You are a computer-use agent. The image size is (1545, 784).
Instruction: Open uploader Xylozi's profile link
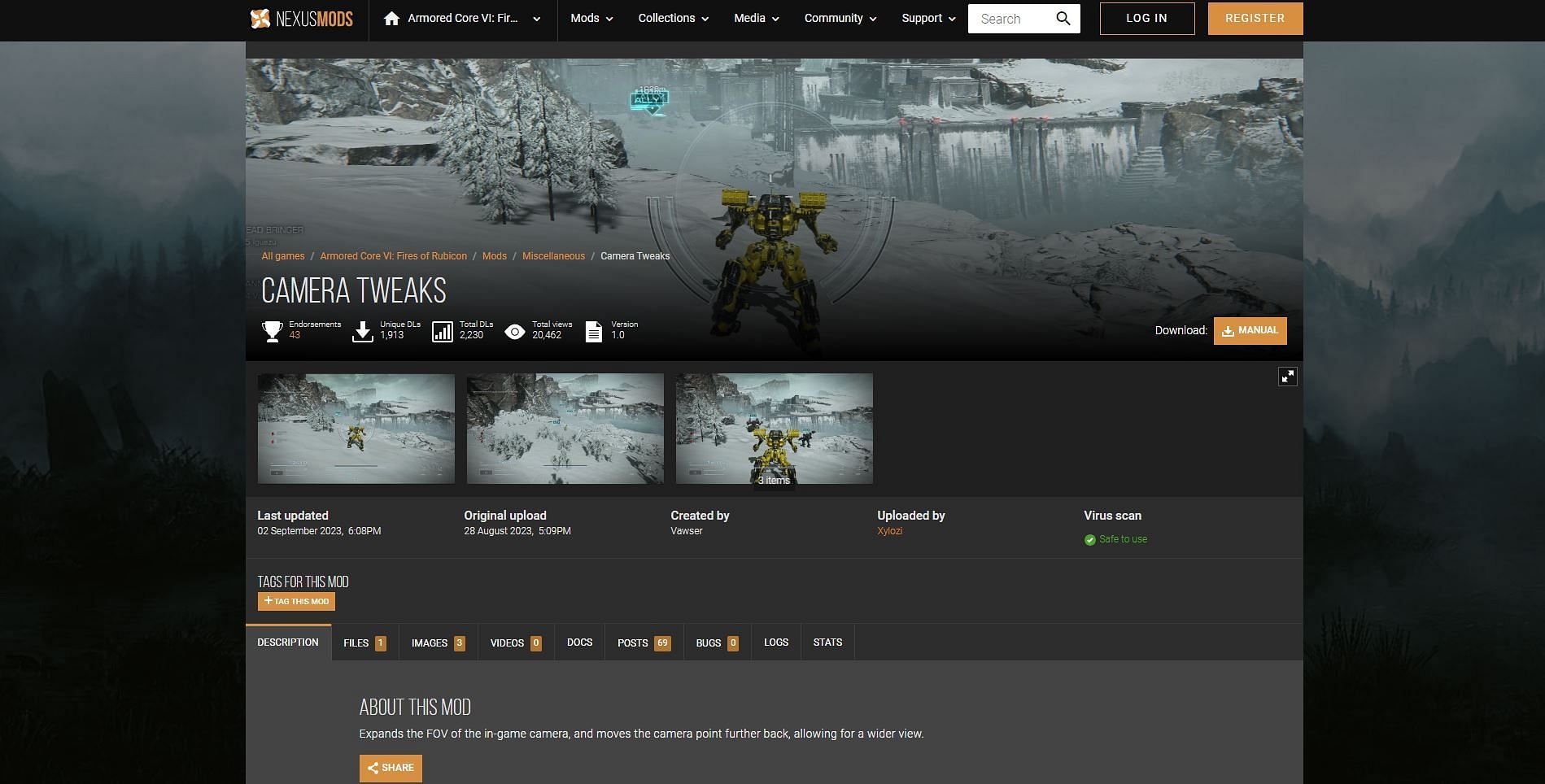click(x=889, y=531)
